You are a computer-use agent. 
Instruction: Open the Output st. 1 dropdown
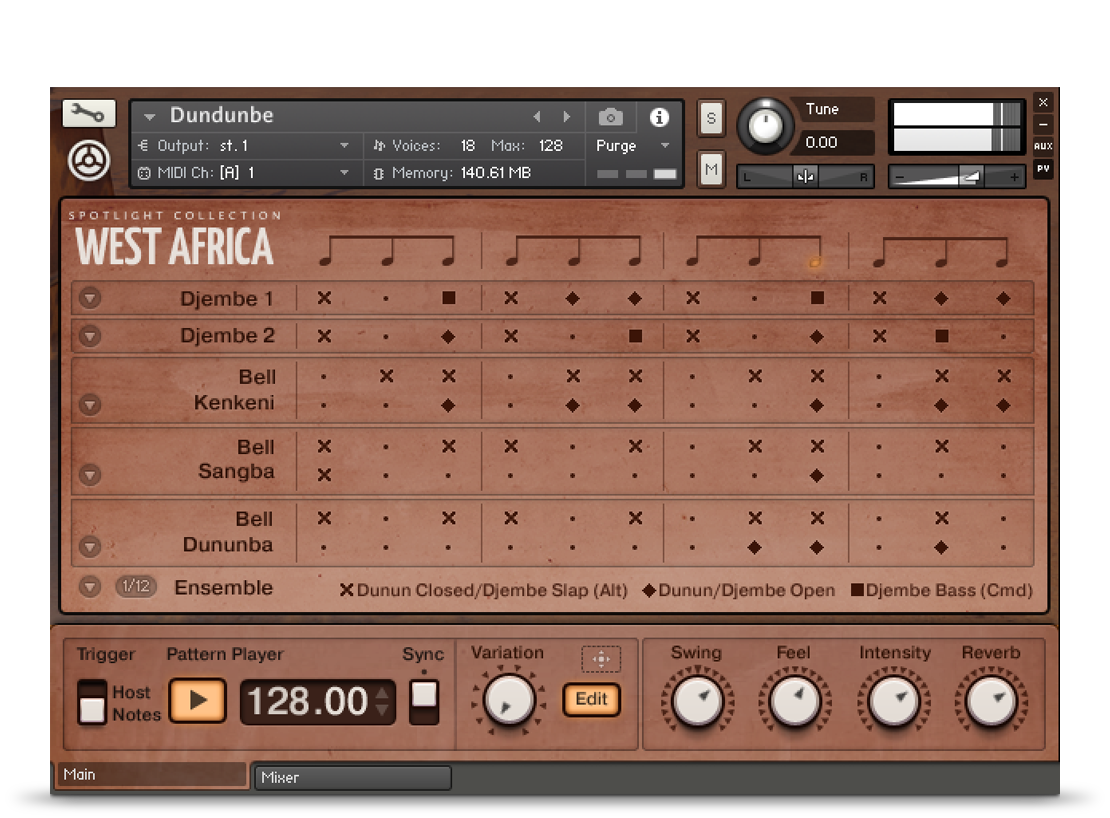[344, 146]
